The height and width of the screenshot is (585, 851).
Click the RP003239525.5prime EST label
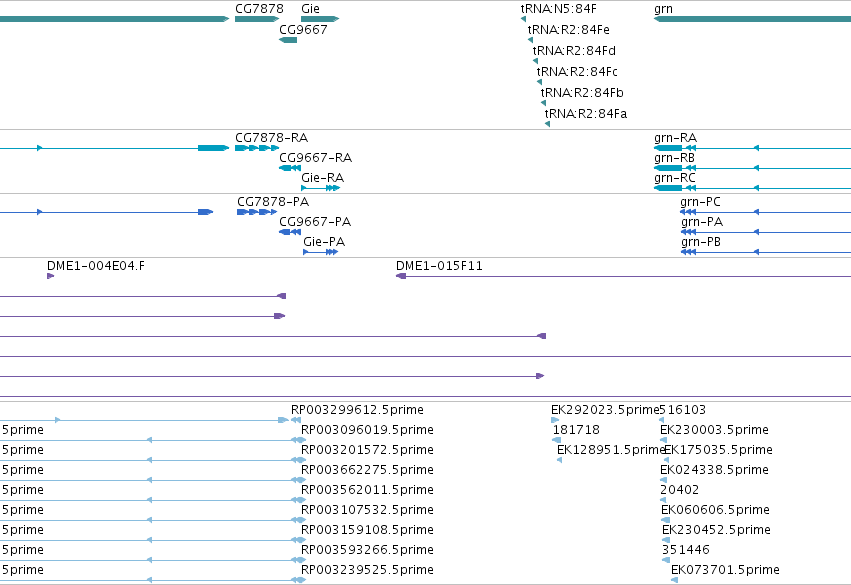click(x=367, y=570)
